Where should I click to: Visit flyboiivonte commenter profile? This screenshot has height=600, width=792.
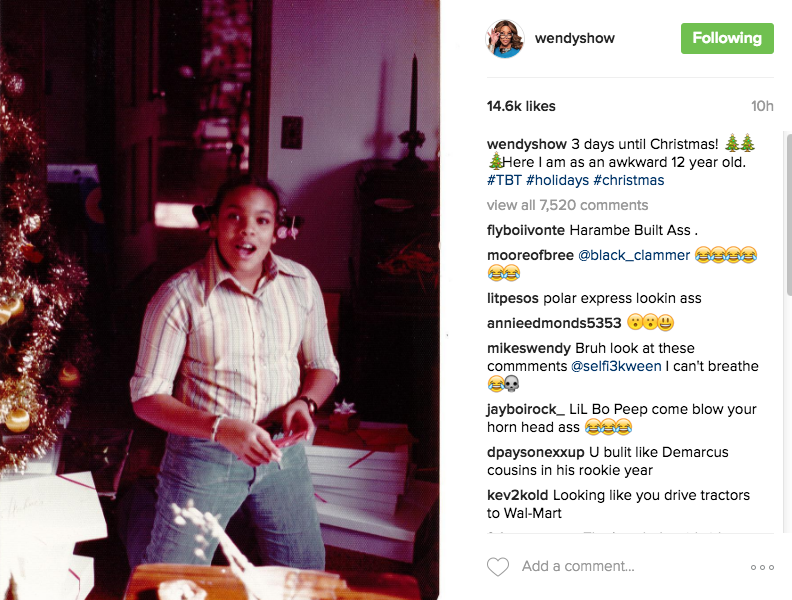(x=526, y=230)
